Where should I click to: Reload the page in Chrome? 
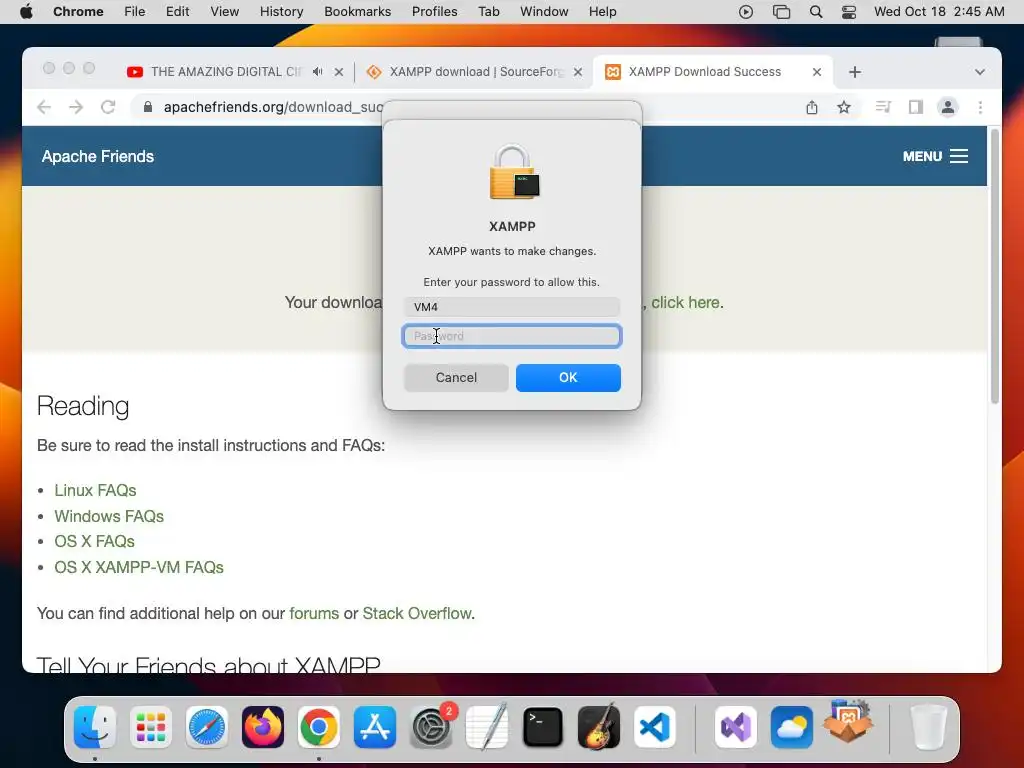pos(108,107)
